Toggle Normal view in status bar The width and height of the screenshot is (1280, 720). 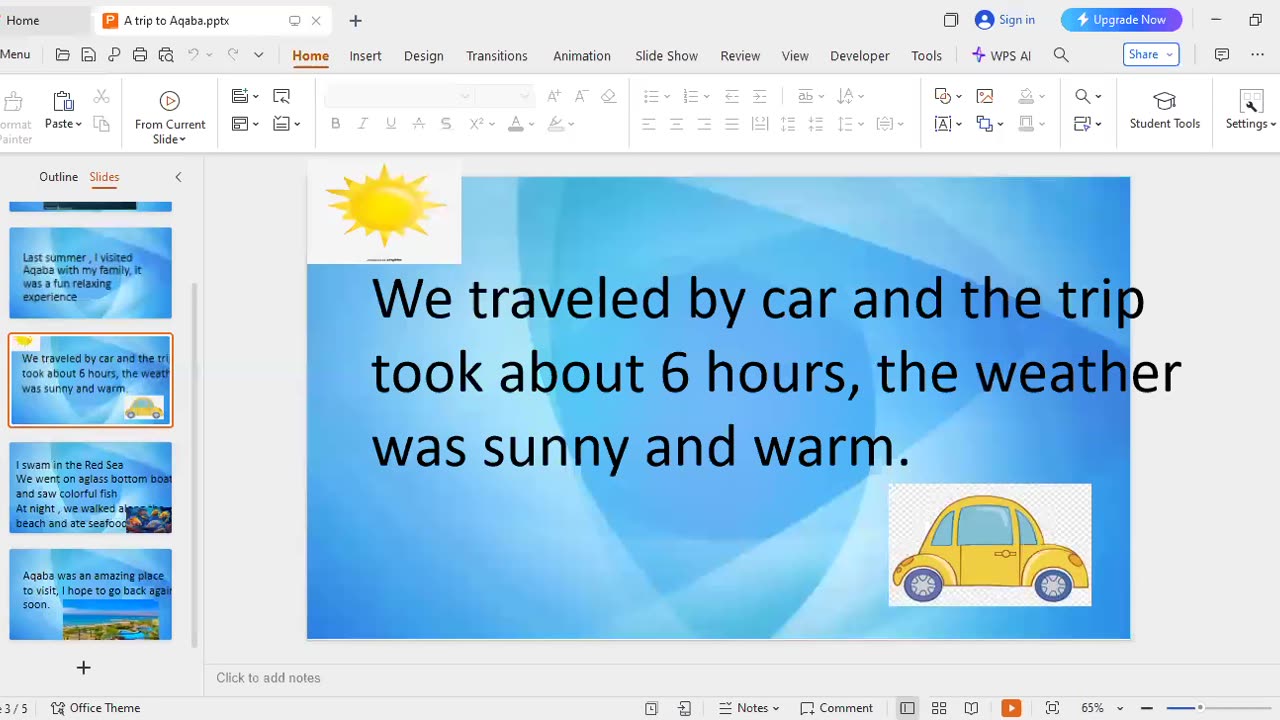click(x=907, y=708)
